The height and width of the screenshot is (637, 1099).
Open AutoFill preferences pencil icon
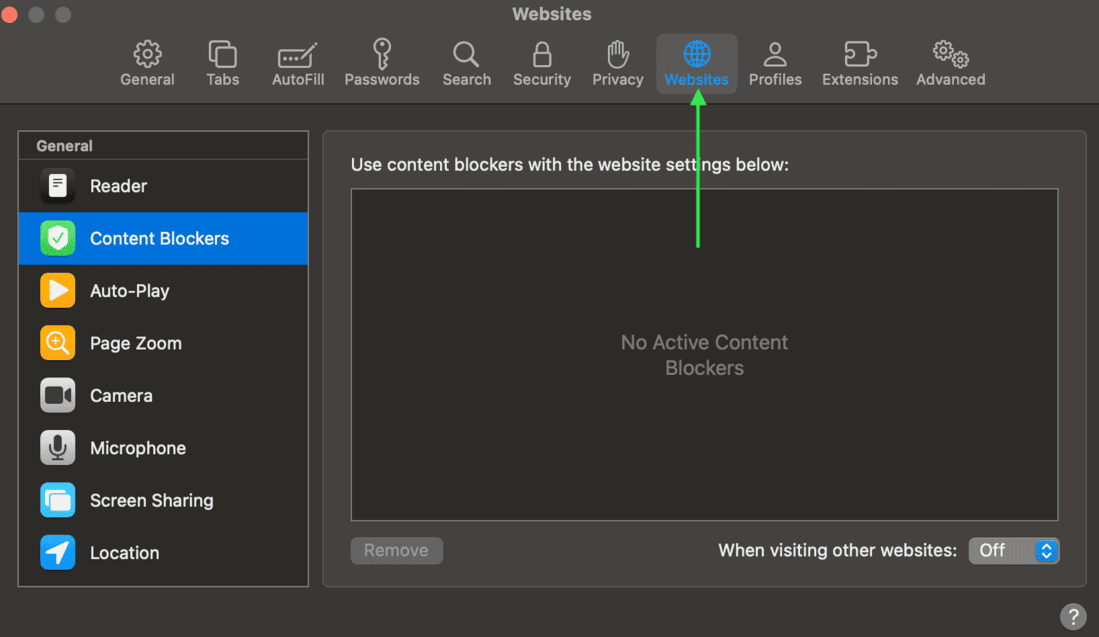tap(297, 54)
